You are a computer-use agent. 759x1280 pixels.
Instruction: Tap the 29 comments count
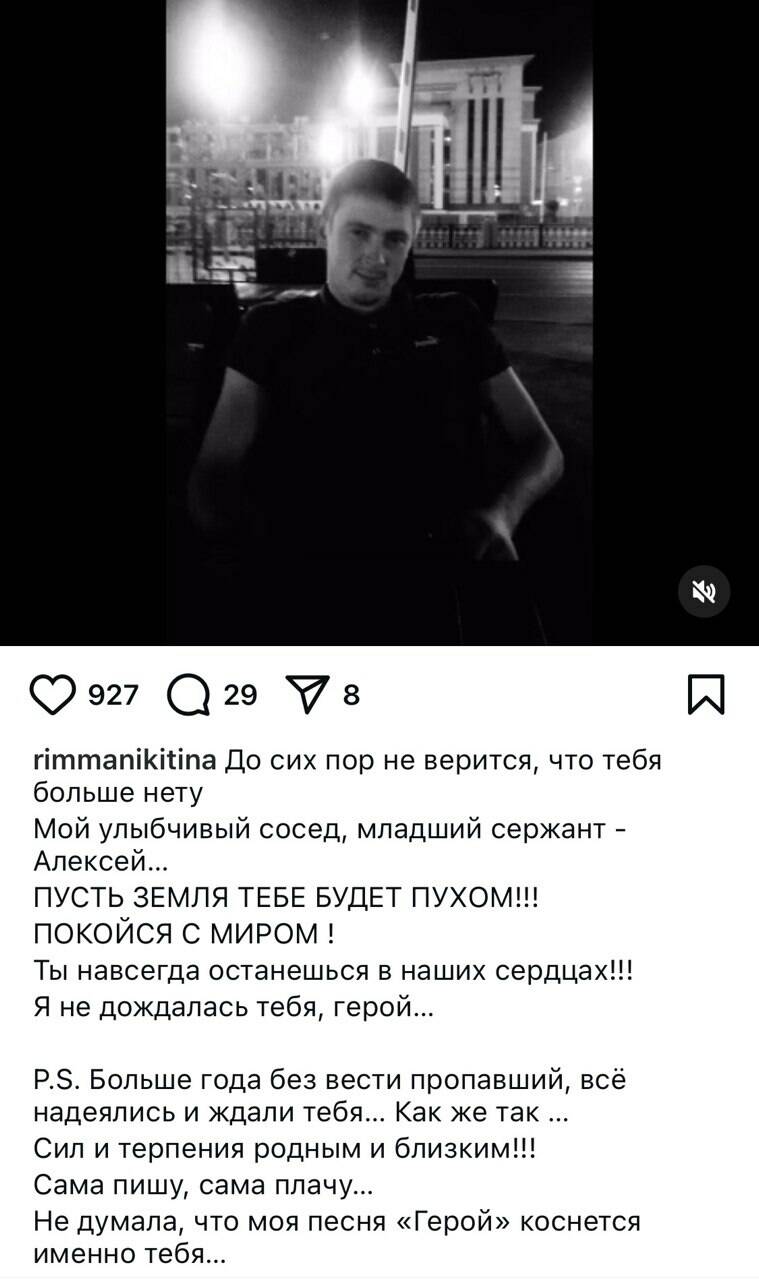click(240, 695)
